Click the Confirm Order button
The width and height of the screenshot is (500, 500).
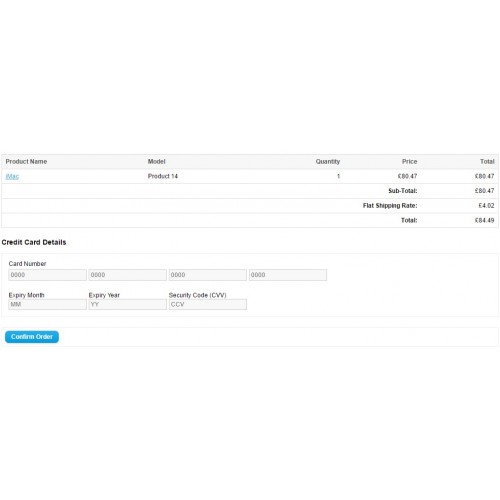(x=32, y=337)
